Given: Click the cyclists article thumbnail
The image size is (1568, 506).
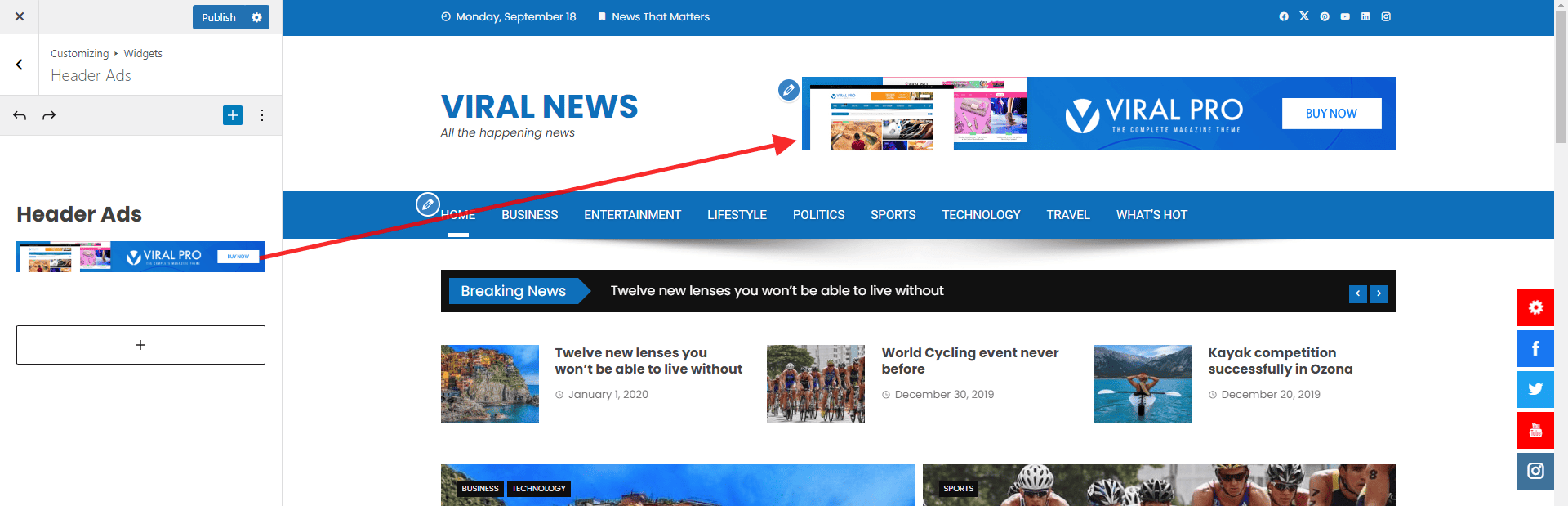Looking at the screenshot, I should pos(816,384).
